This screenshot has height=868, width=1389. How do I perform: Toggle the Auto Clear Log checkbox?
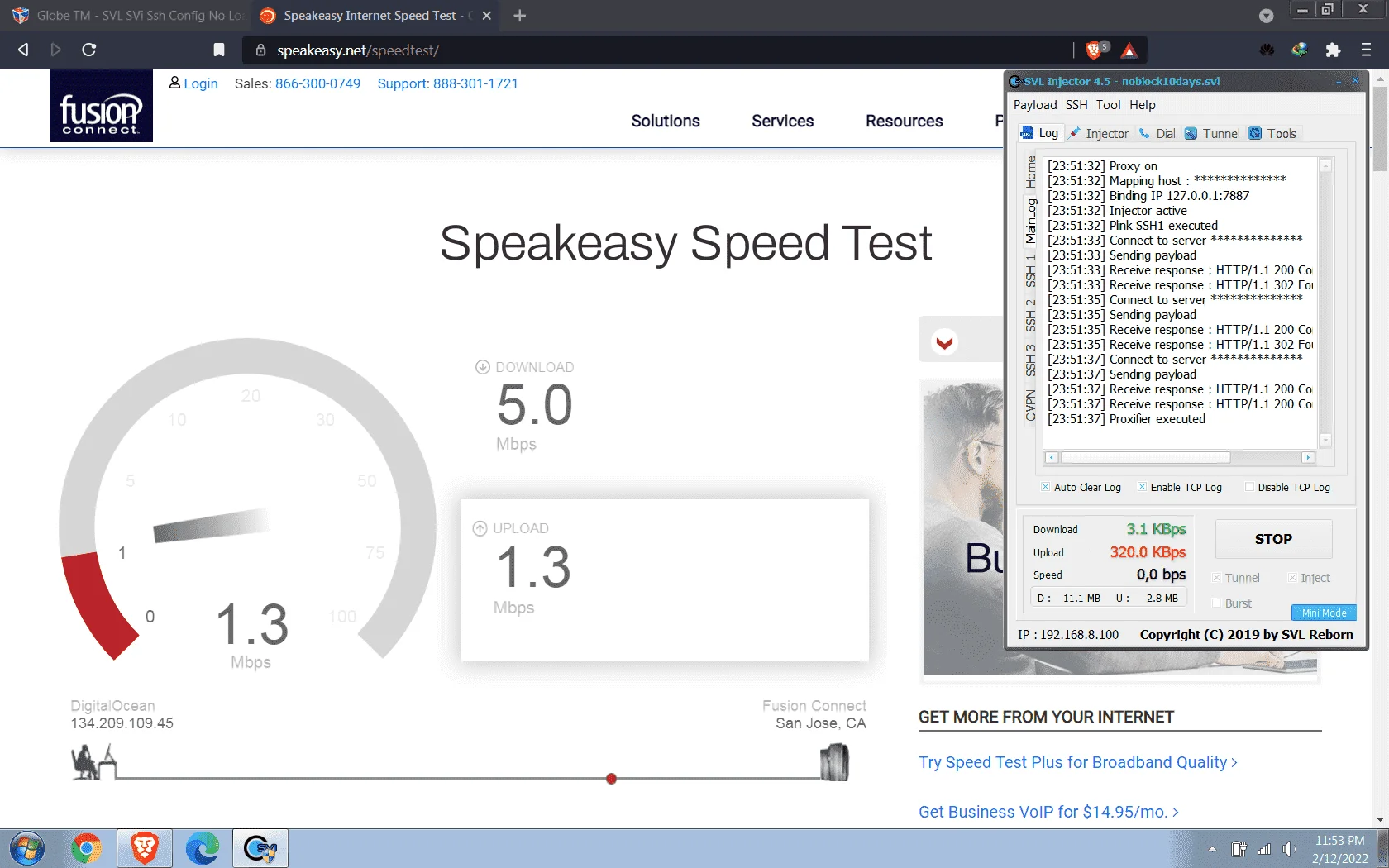pyautogui.click(x=1045, y=487)
